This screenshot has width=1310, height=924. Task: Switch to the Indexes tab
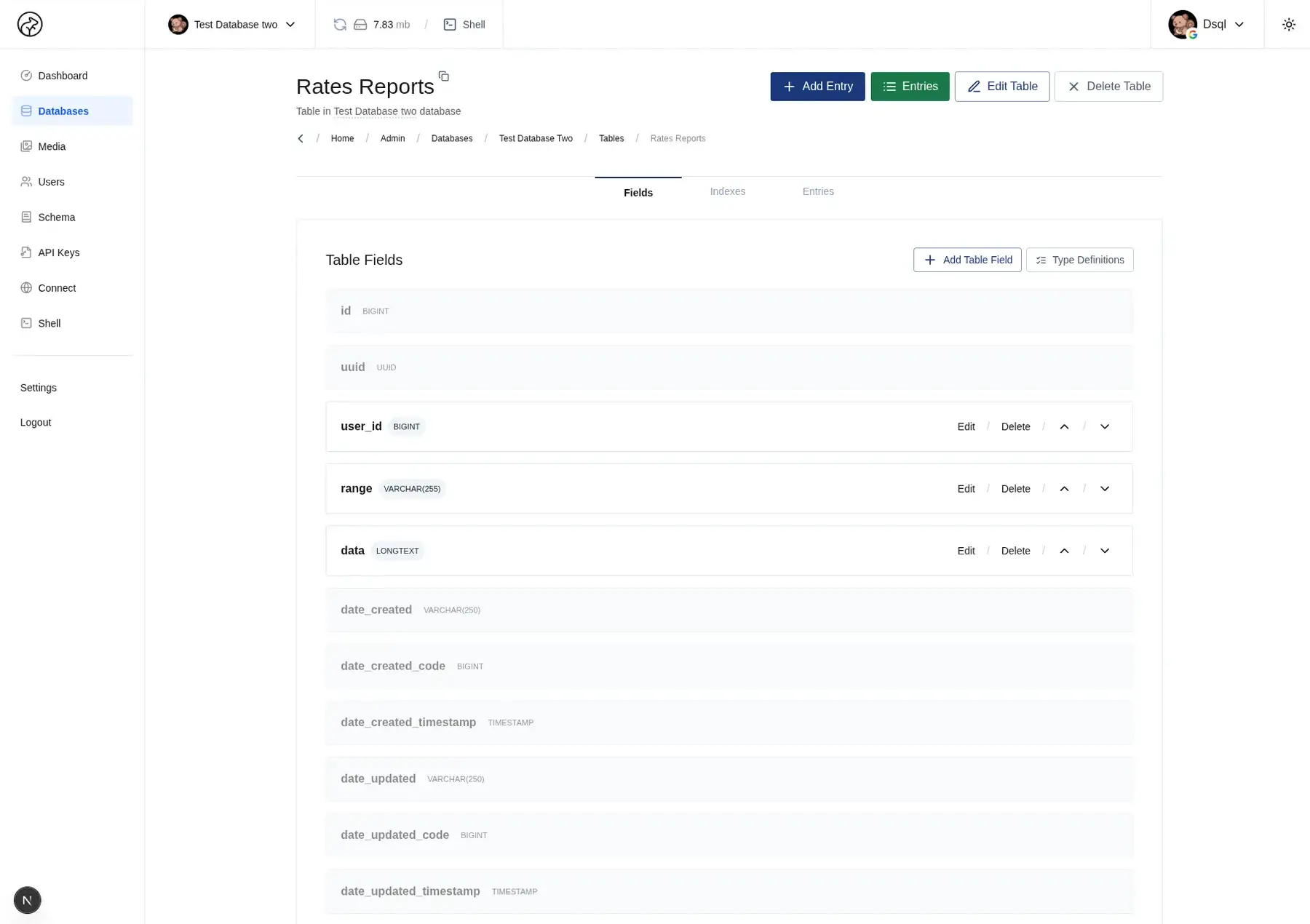[x=727, y=192]
